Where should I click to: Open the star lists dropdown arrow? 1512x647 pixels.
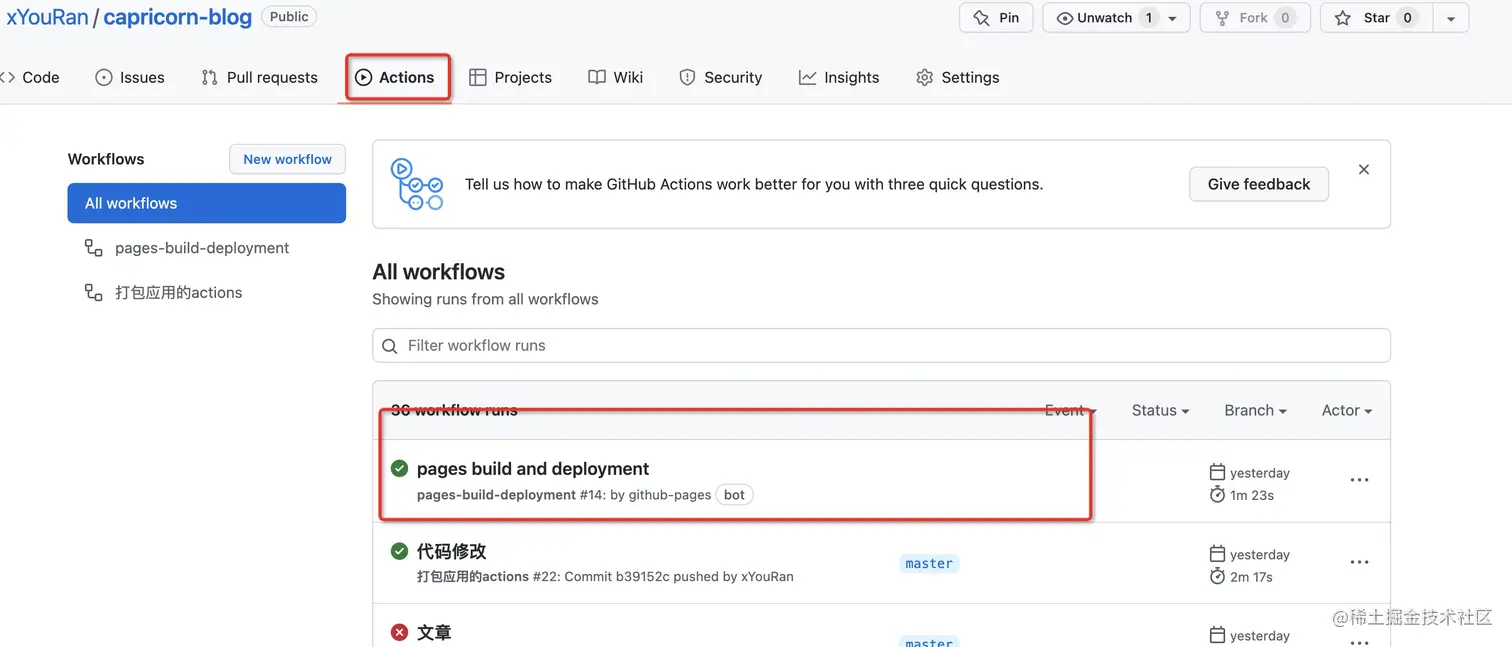(1451, 17)
